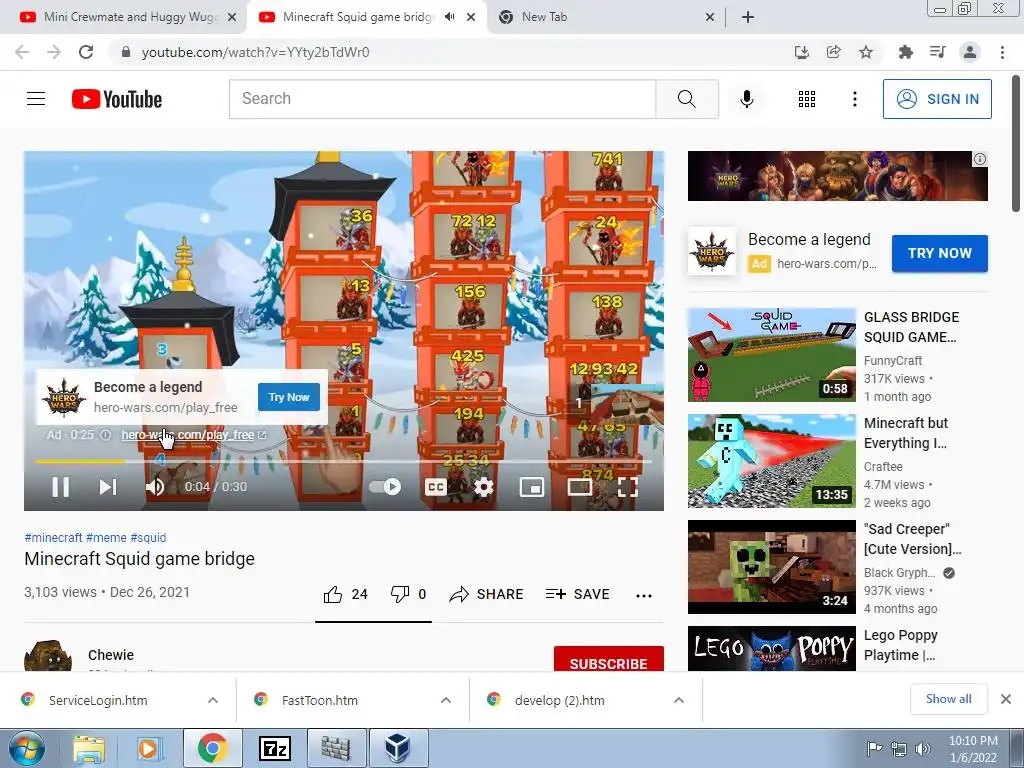Go to the YouTube home logo
Screen dimensions: 1024x768
click(117, 99)
